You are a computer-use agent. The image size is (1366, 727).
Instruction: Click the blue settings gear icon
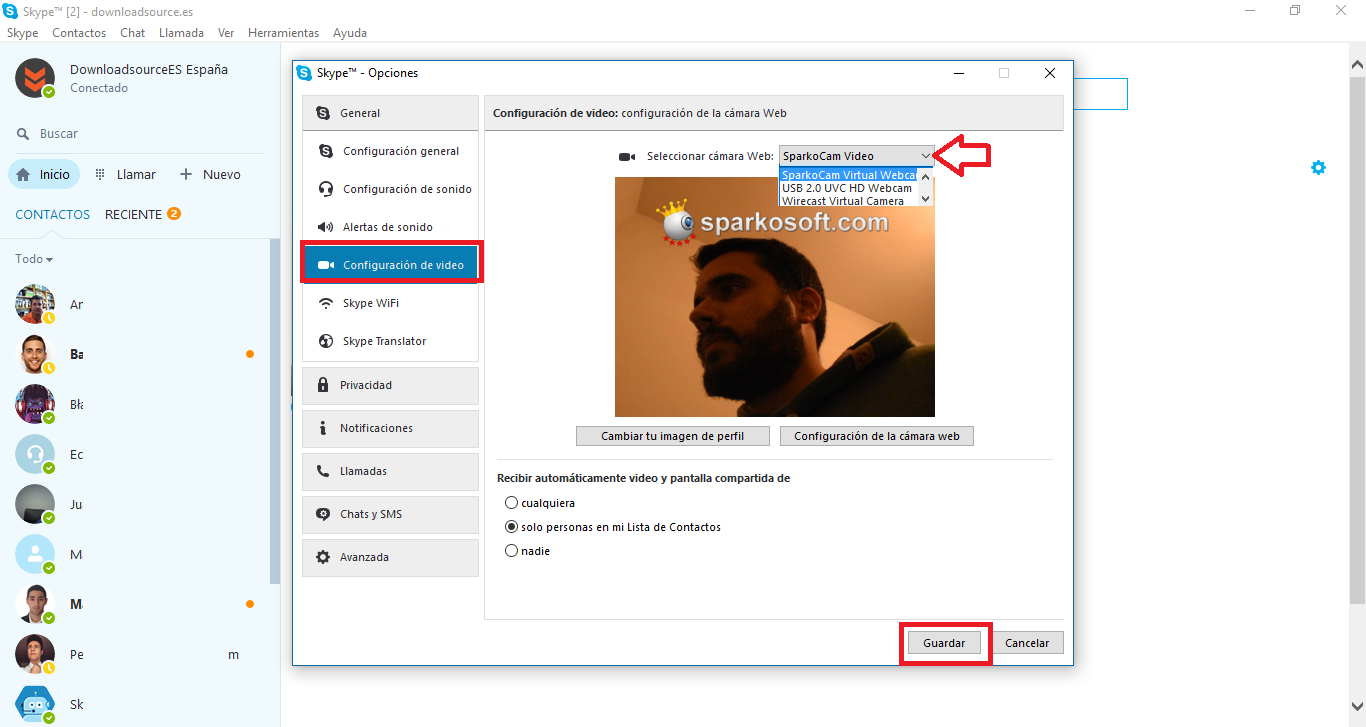(1318, 167)
